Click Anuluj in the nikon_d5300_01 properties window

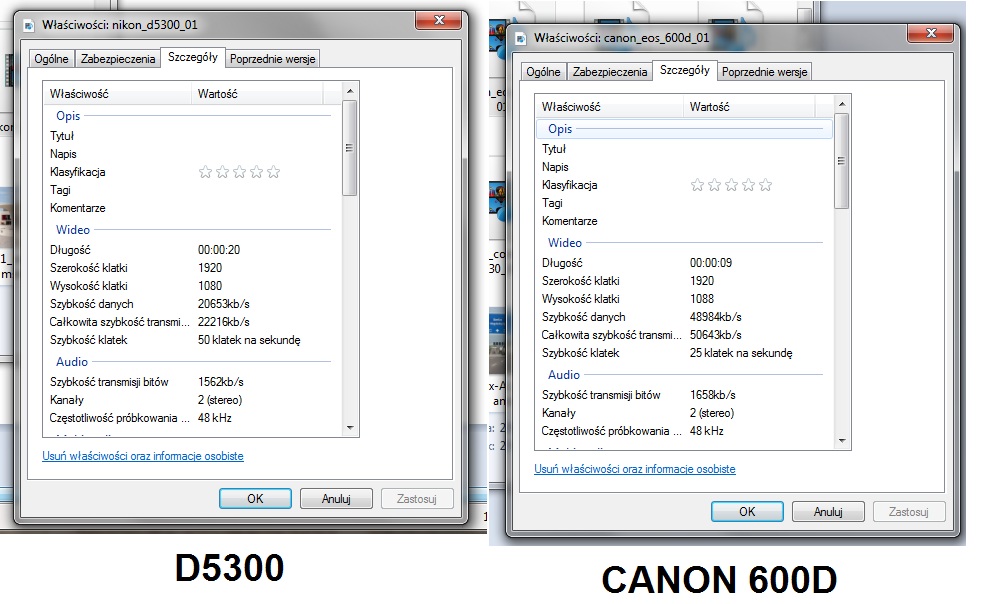click(336, 498)
